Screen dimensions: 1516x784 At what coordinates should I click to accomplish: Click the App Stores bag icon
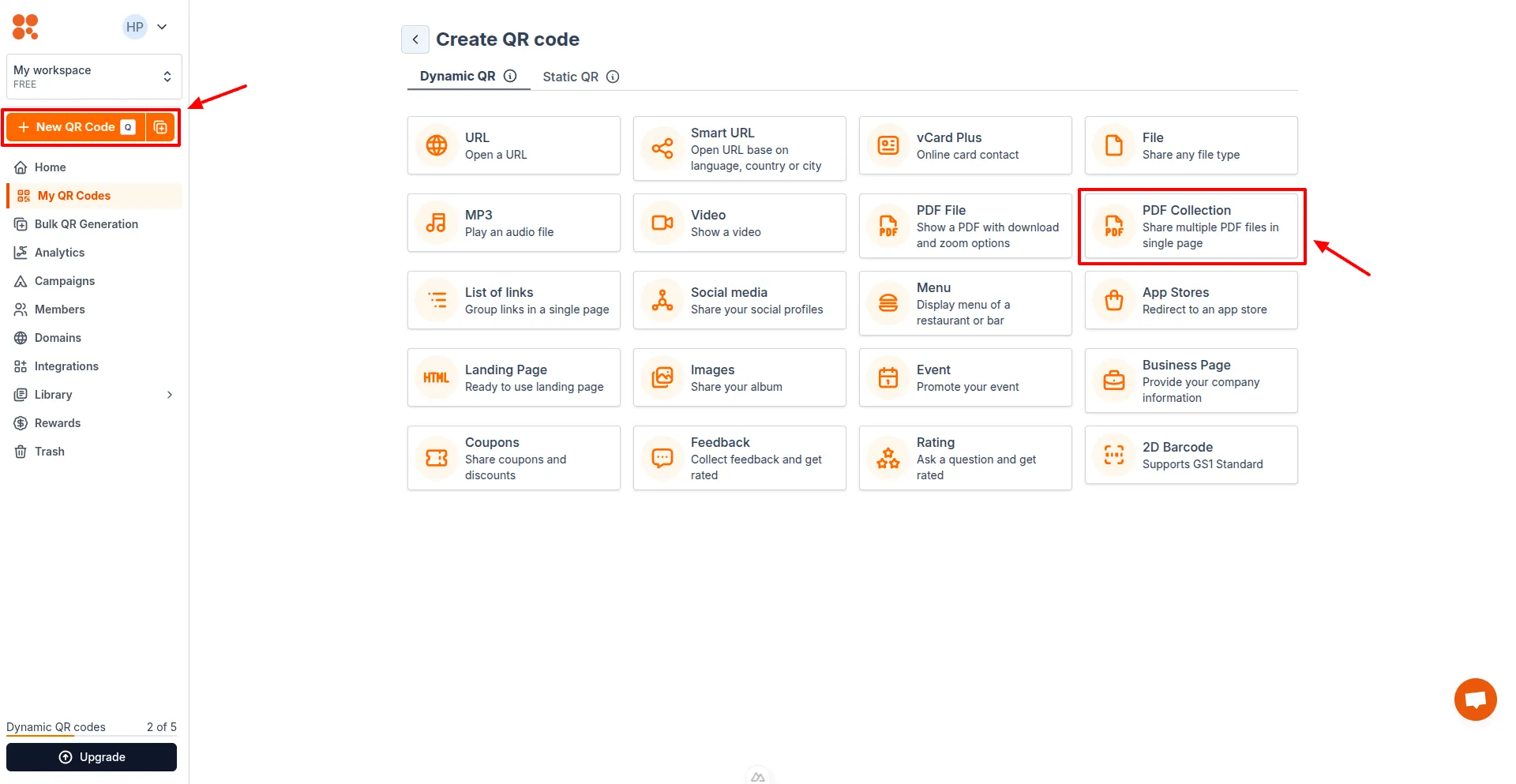(x=1114, y=300)
